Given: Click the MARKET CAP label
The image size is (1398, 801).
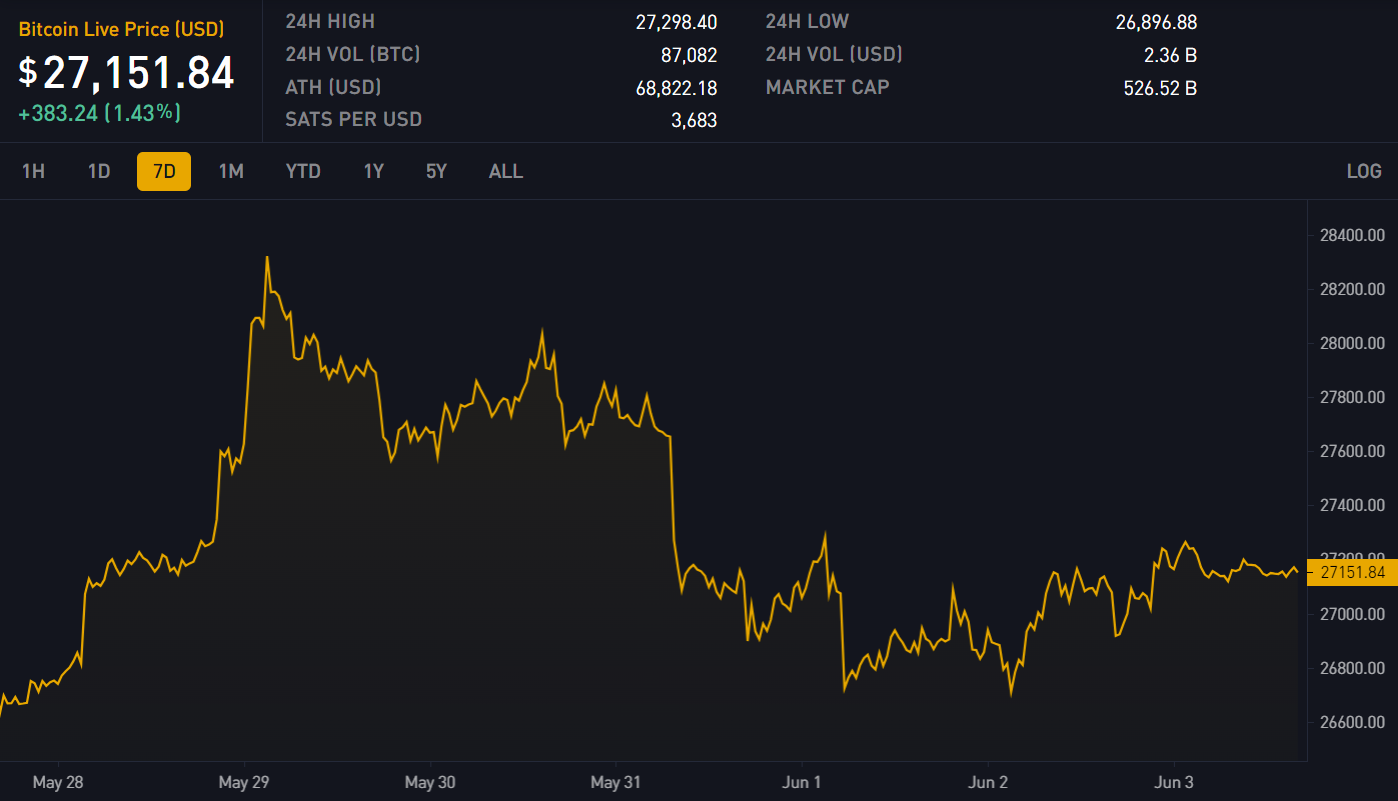Looking at the screenshot, I should (827, 87).
